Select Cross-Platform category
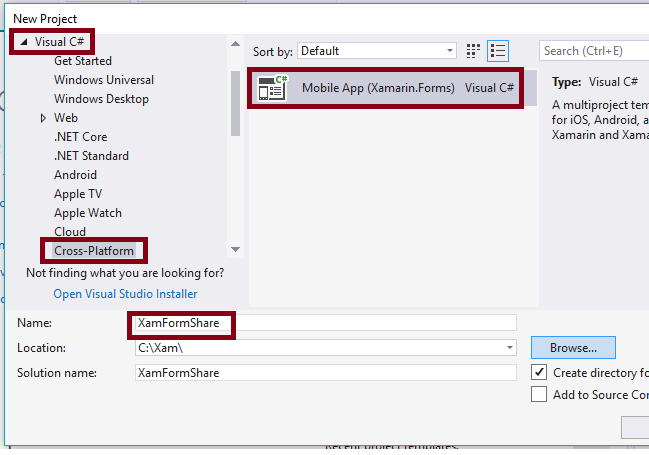649x455 pixels. pyautogui.click(x=94, y=251)
